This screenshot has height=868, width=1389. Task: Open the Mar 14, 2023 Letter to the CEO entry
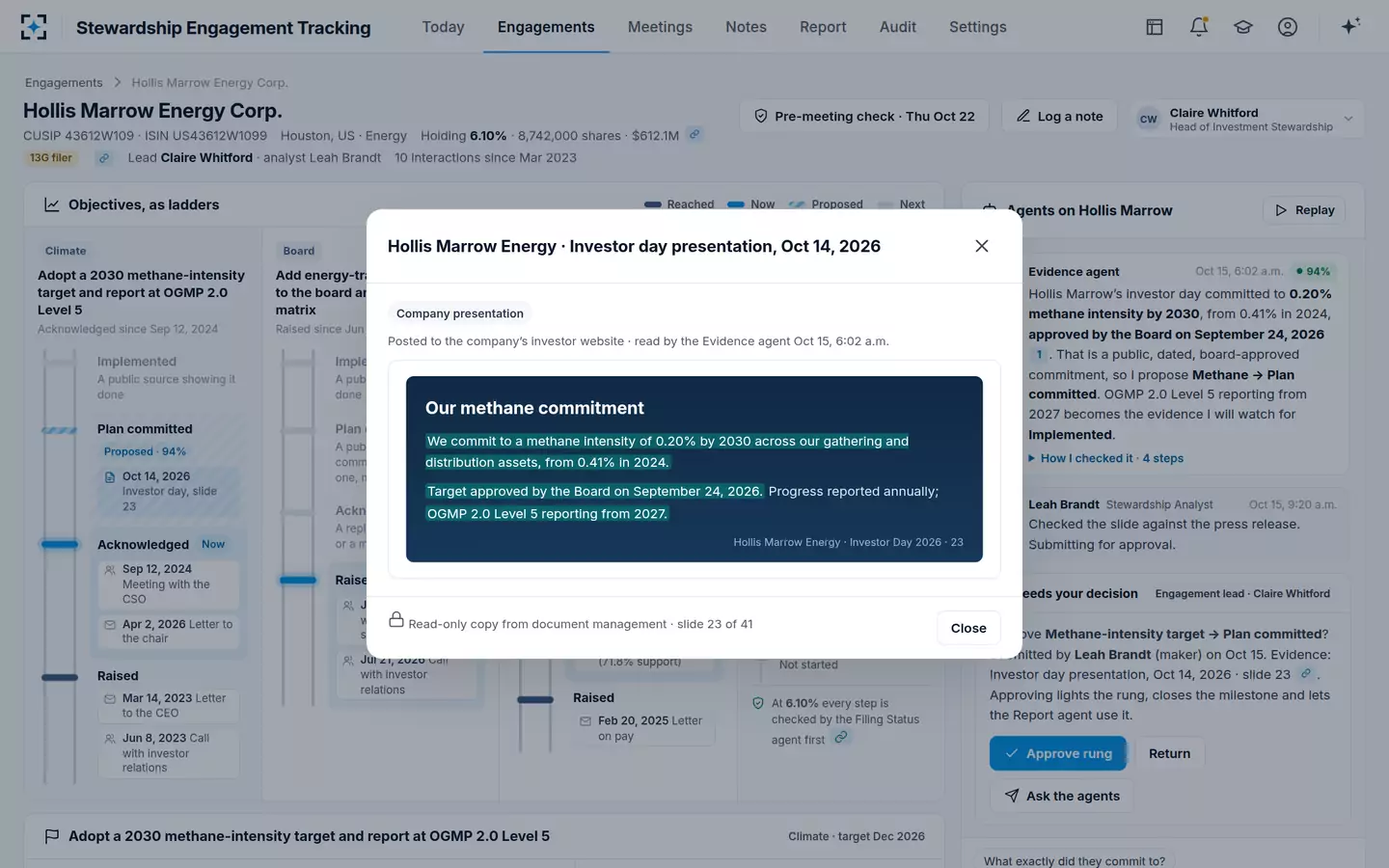click(x=169, y=705)
